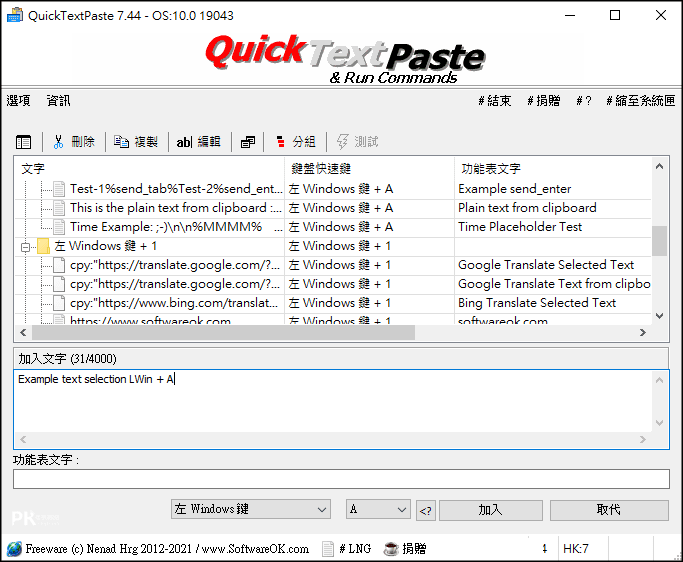Click the Group (分組) toolbar button
This screenshot has height=562, width=683.
296,142
